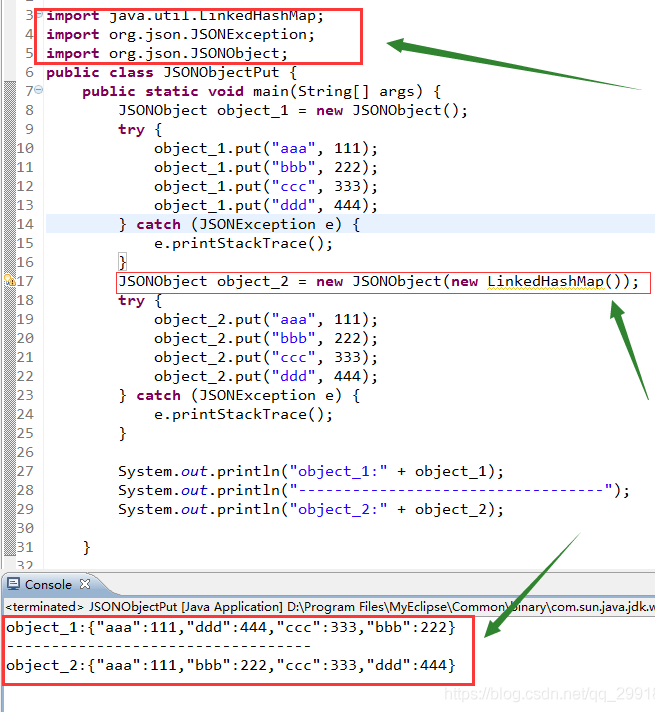Click the warning marker beside line 17
The height and width of the screenshot is (712, 655).
coord(10,281)
